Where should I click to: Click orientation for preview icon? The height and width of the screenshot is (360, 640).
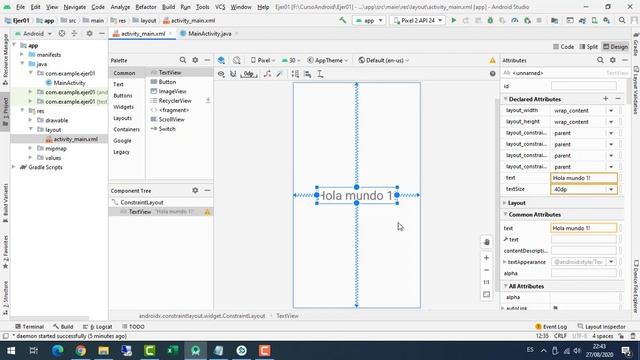click(x=237, y=60)
